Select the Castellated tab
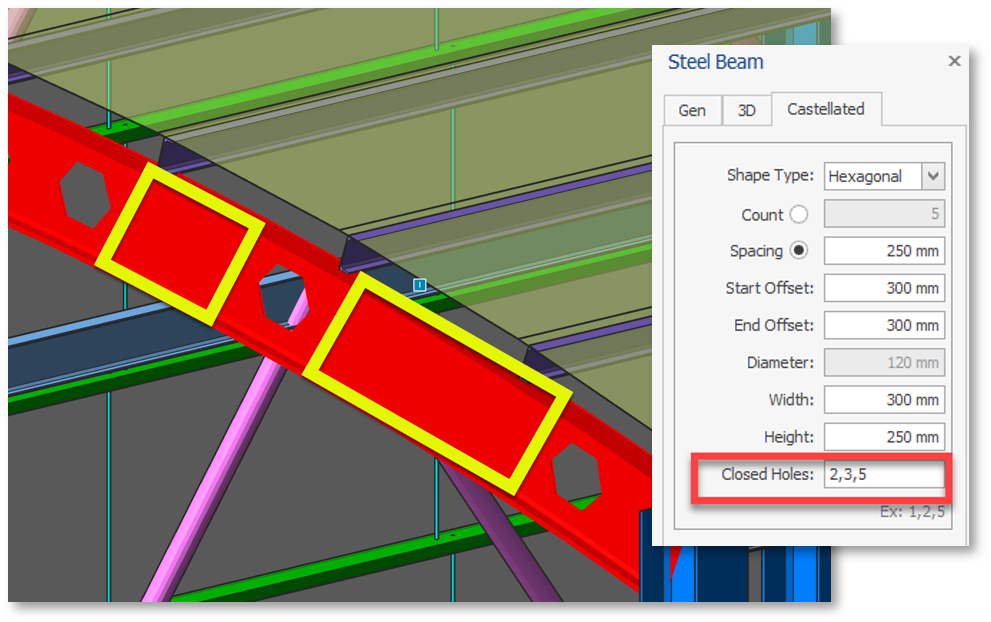 pos(825,109)
